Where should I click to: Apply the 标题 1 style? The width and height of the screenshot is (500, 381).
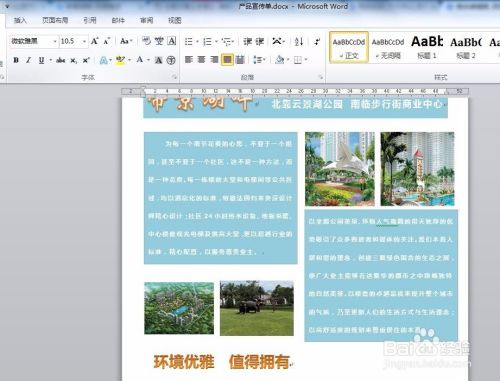click(x=427, y=47)
